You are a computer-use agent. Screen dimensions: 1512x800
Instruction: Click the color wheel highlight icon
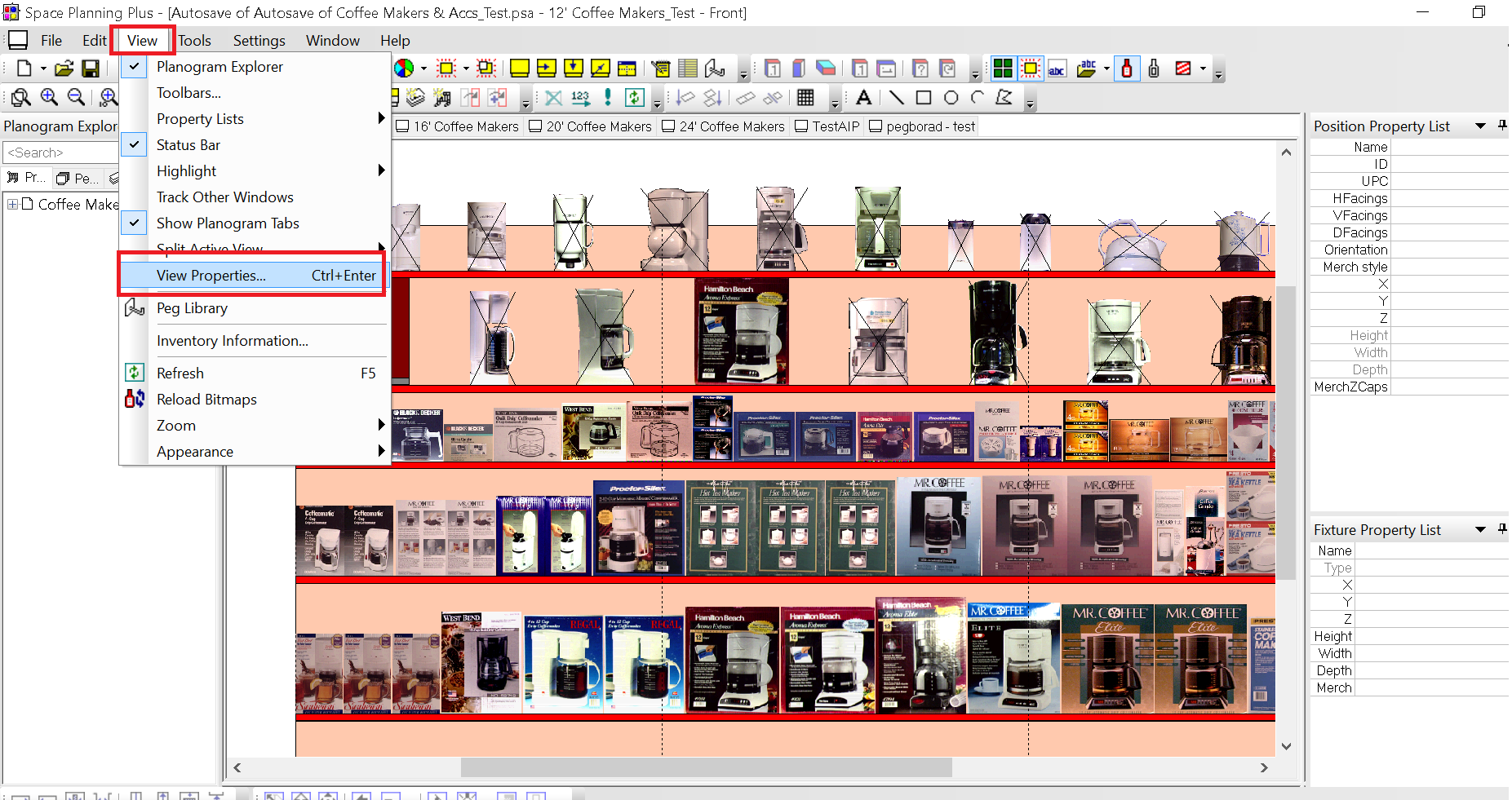click(404, 69)
